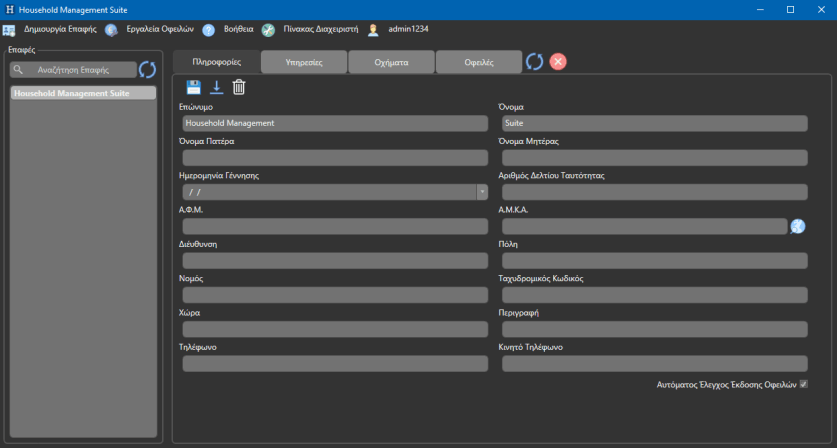
Task: Click the Νομός input field
Action: click(x=335, y=295)
